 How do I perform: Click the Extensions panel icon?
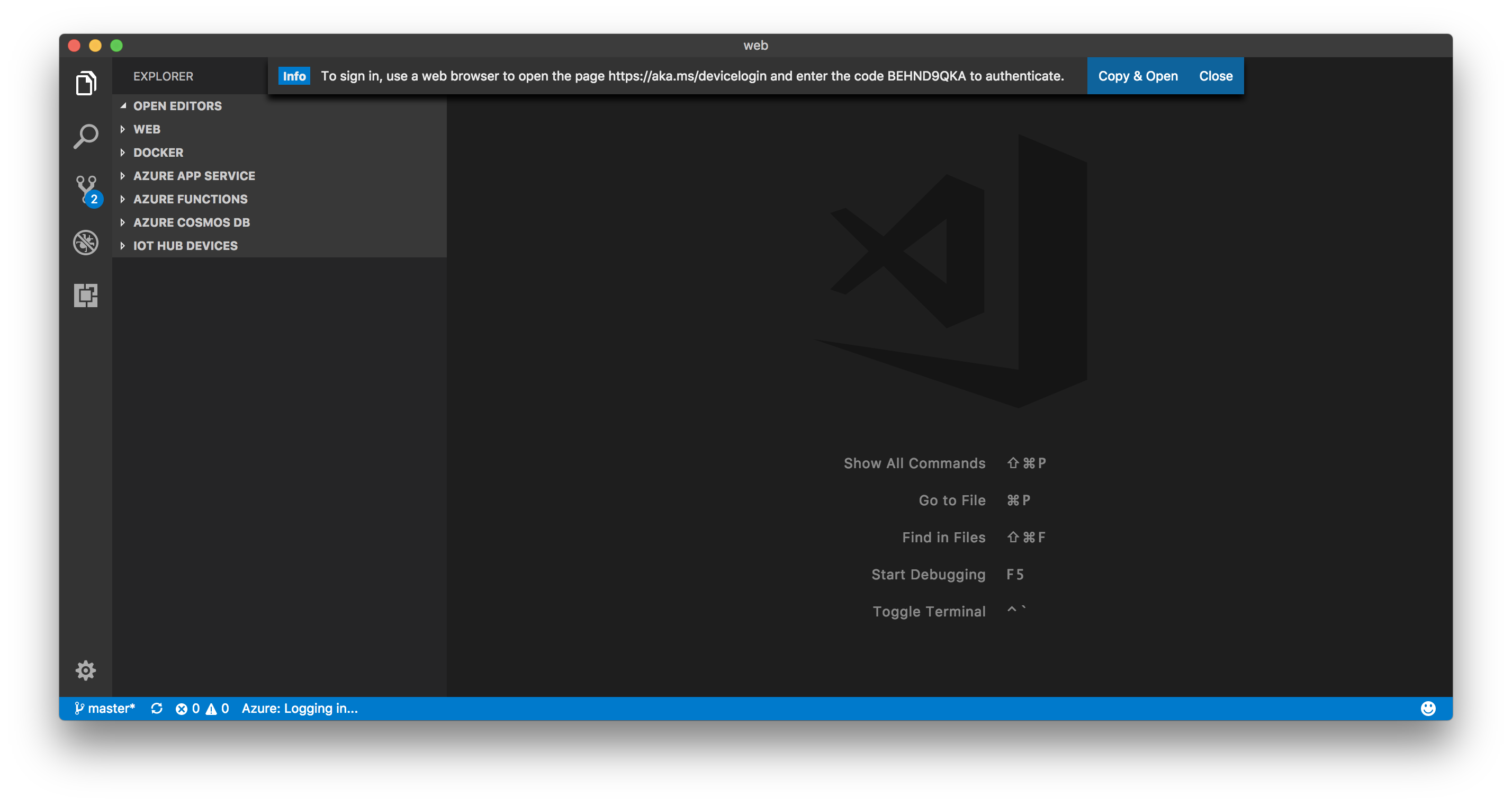click(x=86, y=295)
